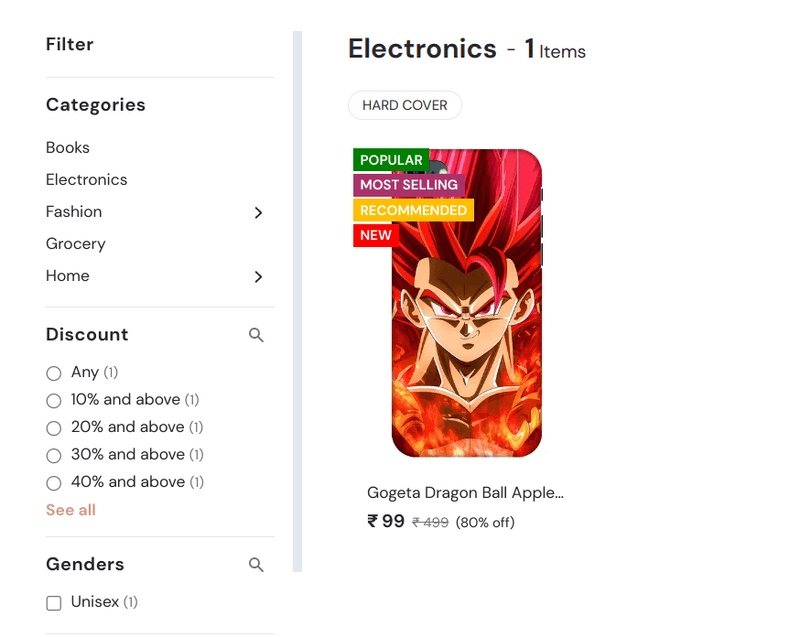Screen dimensions: 800x637
Task: Expand the Fashion category chevron
Action: tap(258, 213)
